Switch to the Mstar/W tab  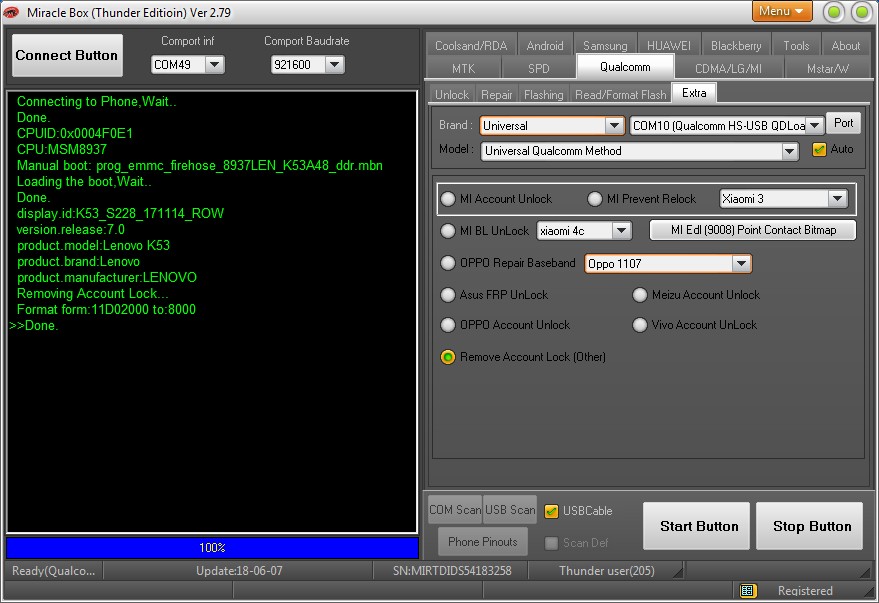(828, 68)
